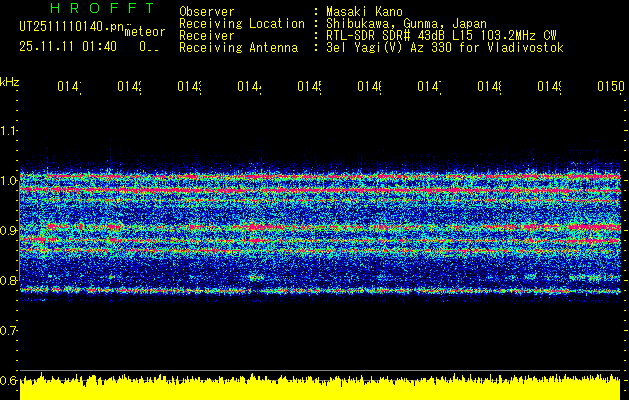
Task: Click the 'Receiving Antenna' field label
Action: pos(238,47)
